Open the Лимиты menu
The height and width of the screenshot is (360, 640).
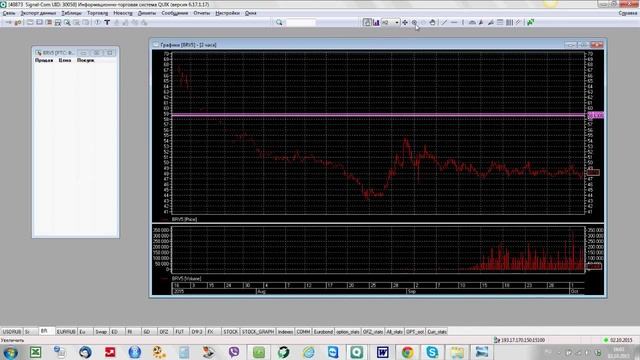pyautogui.click(x=147, y=13)
